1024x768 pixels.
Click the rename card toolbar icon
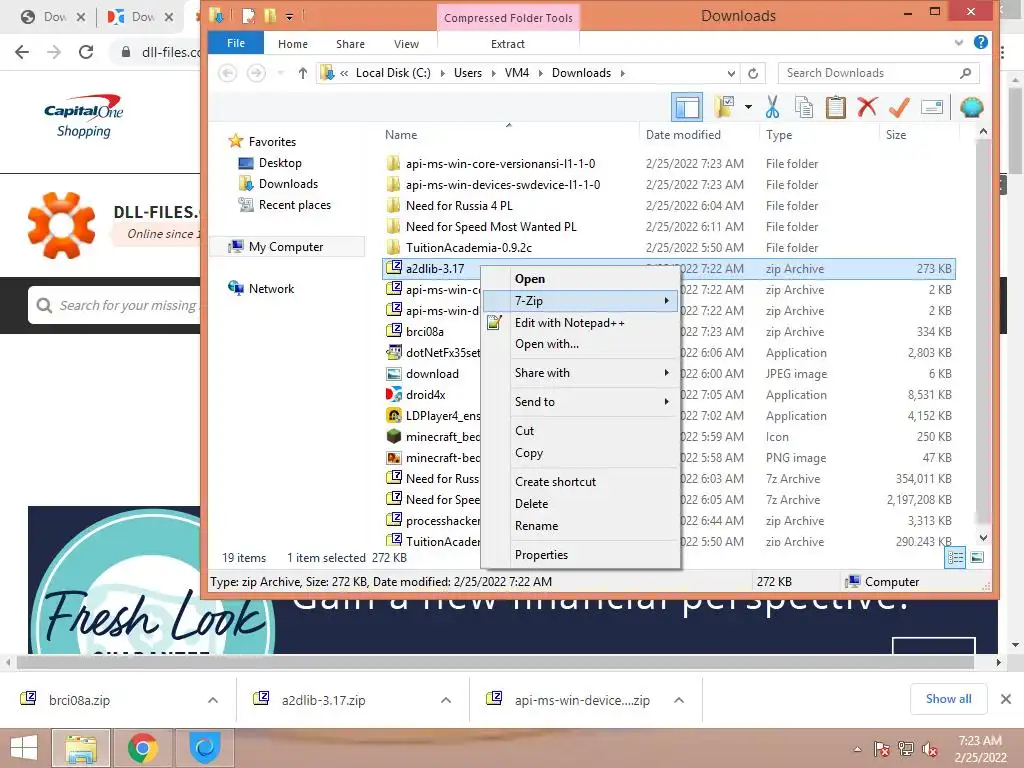932,107
